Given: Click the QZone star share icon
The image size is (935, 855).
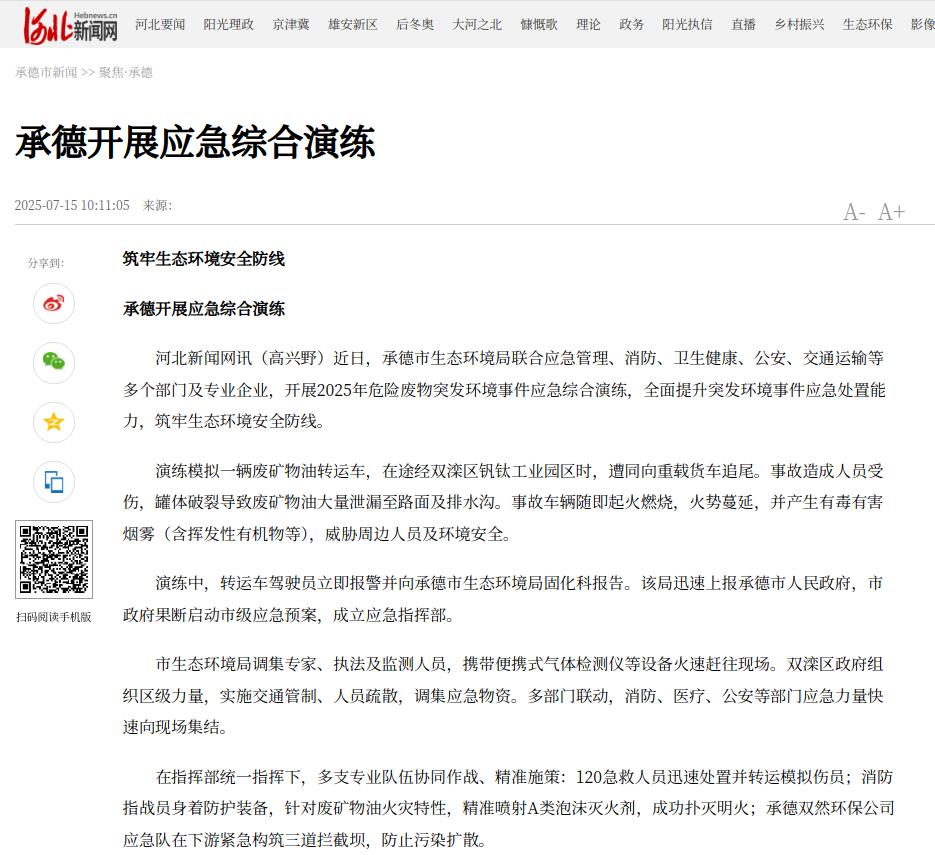Looking at the screenshot, I should pyautogui.click(x=54, y=422).
